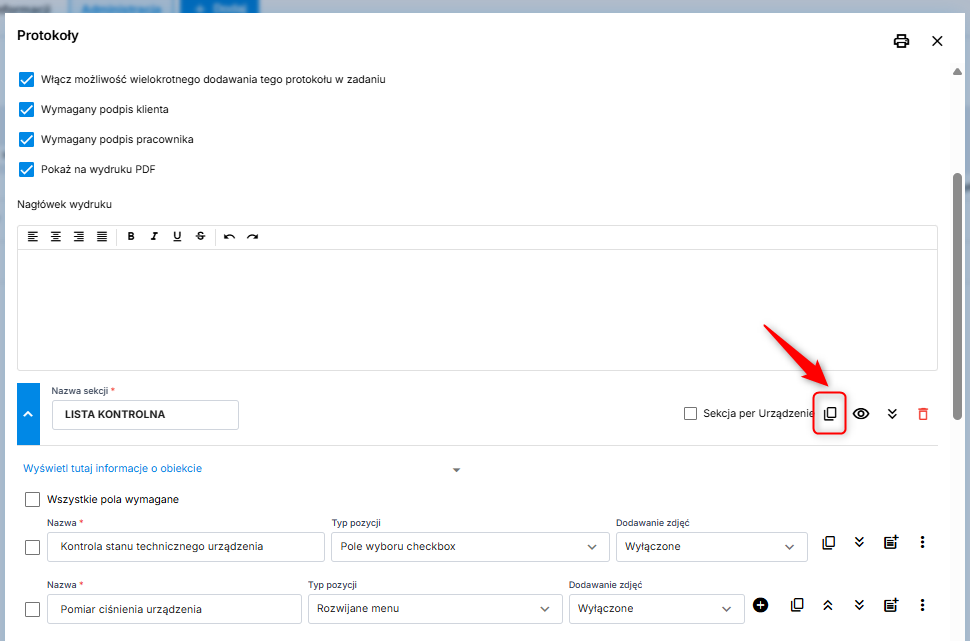Duplicate the LISTA KONTROLNA section
Screen dimensions: 970x641
(x=830, y=414)
